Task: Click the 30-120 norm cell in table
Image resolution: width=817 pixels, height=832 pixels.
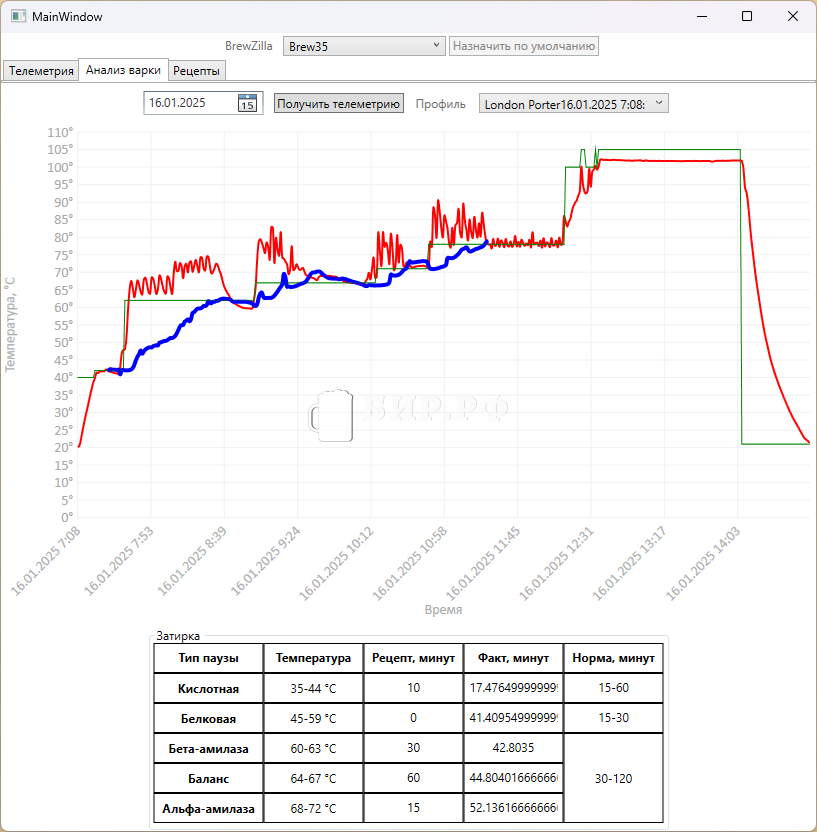Action: pos(613,778)
